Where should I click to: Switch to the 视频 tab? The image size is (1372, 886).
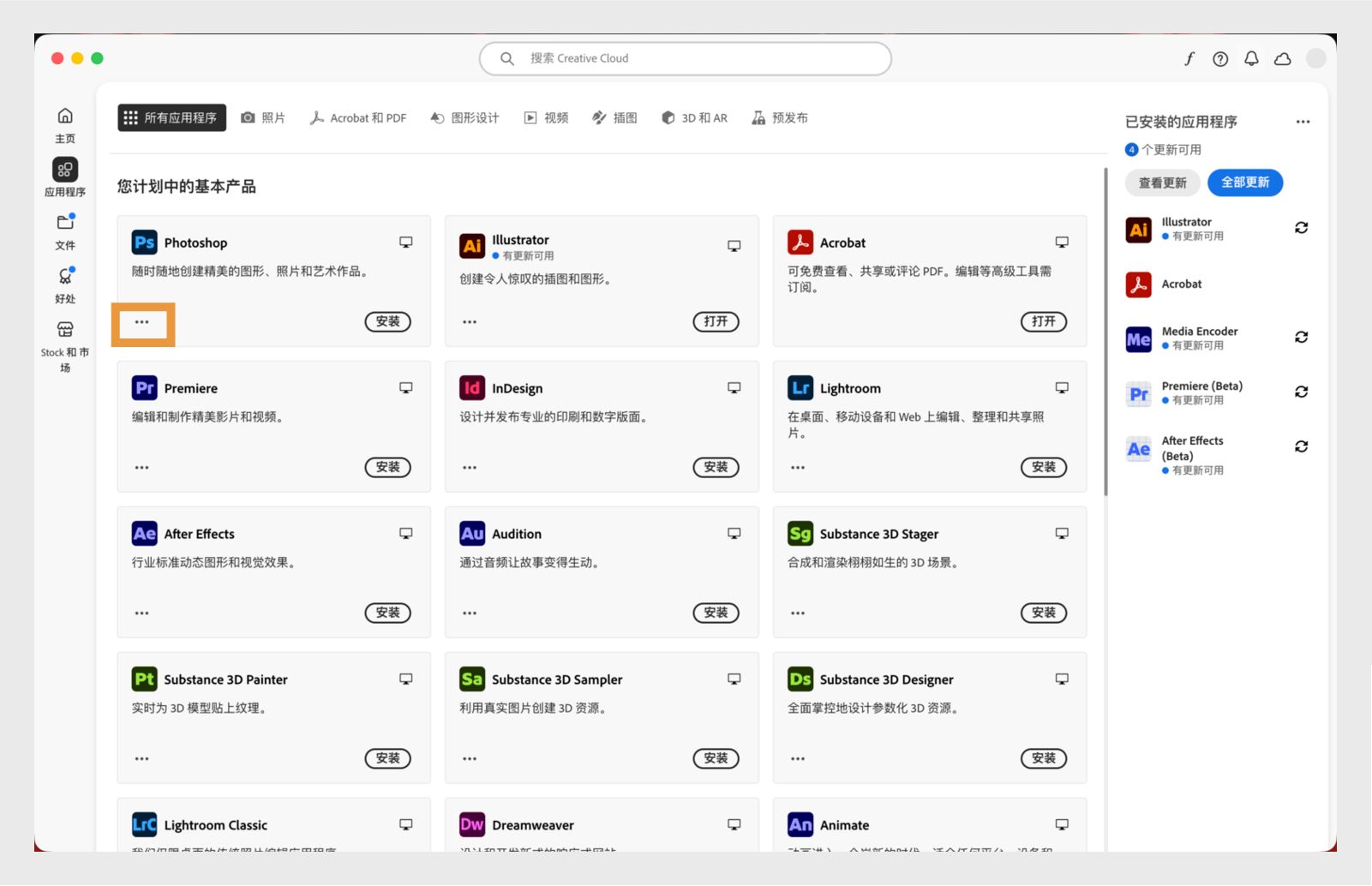(x=546, y=117)
